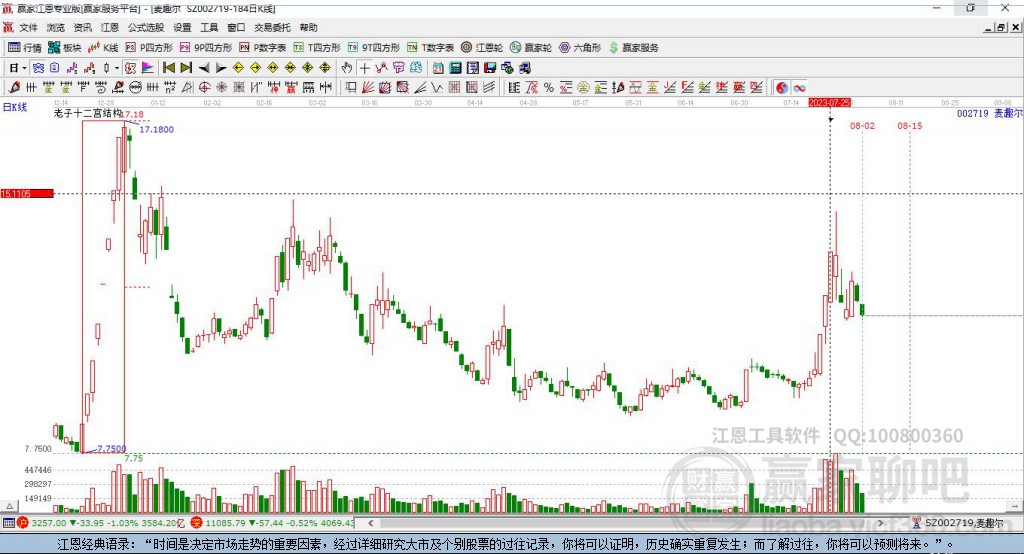
Task: Jump to last bar with skip-forward icon
Action: [186, 68]
